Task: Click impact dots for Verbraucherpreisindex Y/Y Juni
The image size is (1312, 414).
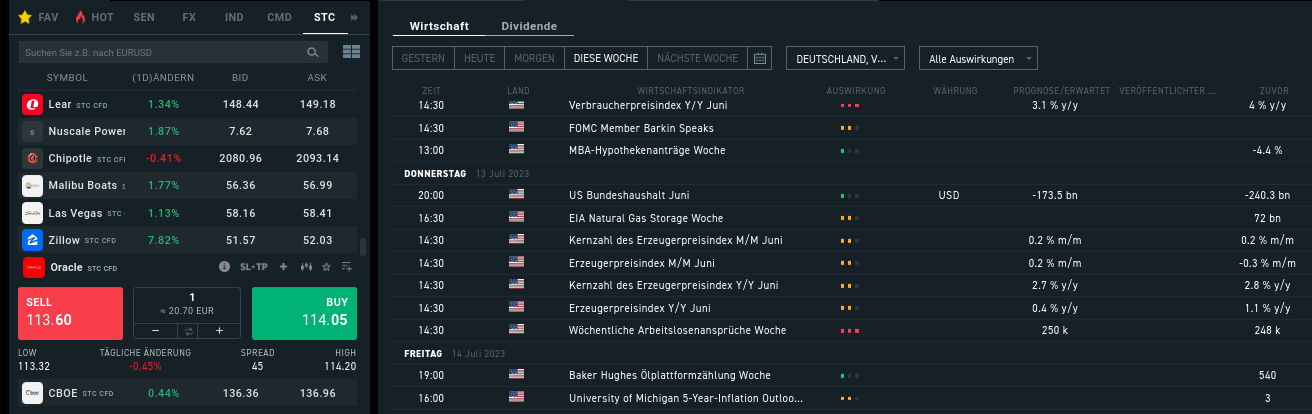Action: [850, 105]
